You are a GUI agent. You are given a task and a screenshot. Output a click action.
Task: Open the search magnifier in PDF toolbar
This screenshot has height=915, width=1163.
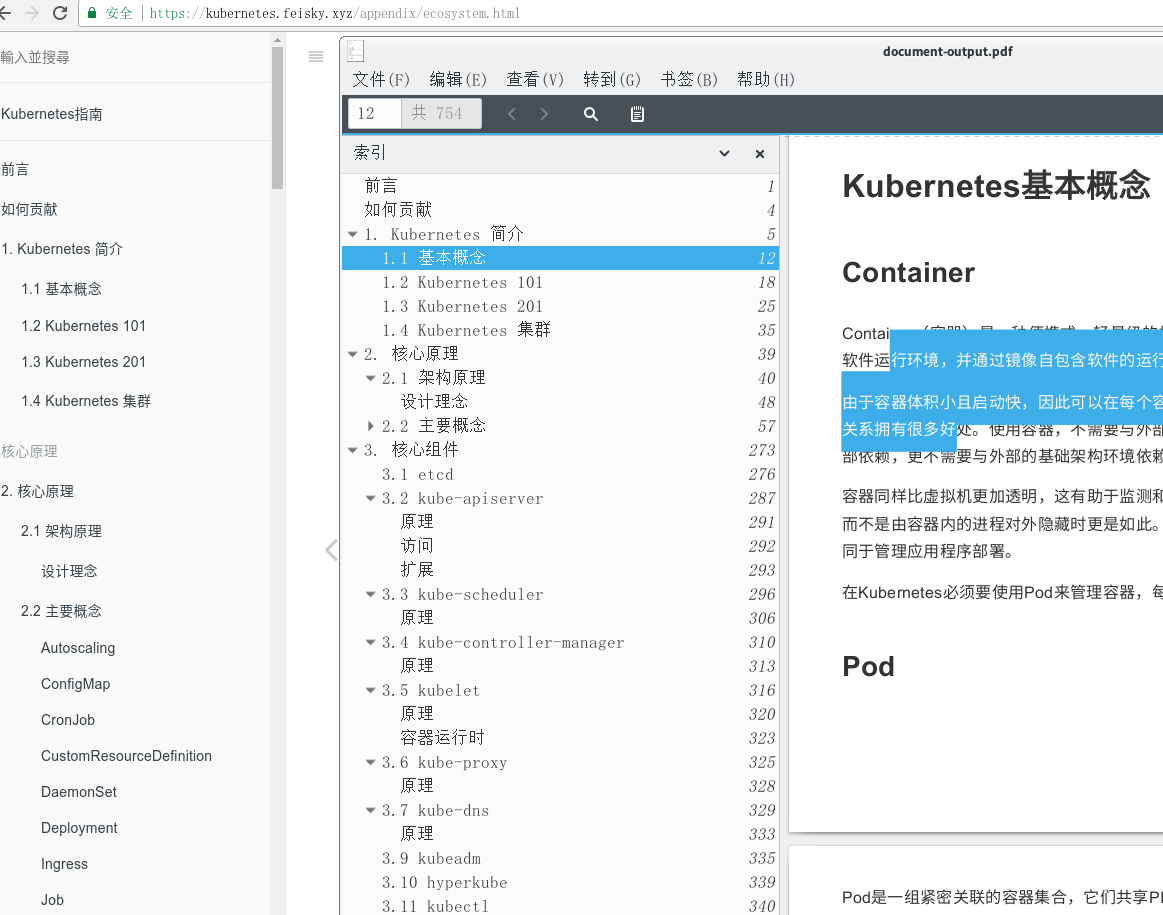(590, 113)
